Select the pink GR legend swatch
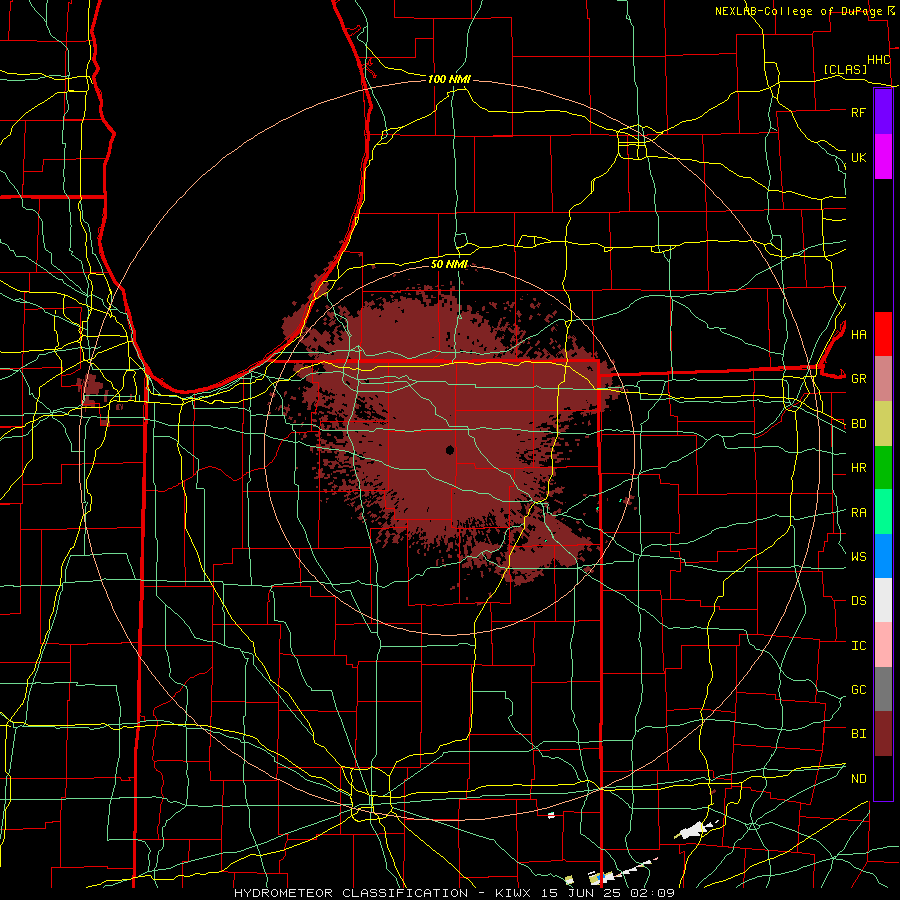The width and height of the screenshot is (900, 900). [x=883, y=378]
